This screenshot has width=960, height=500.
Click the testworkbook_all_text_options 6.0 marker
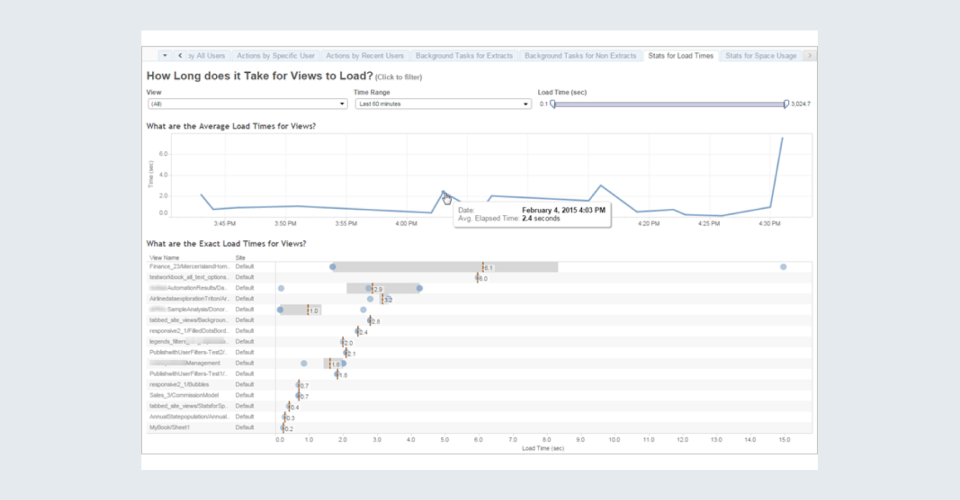(478, 278)
